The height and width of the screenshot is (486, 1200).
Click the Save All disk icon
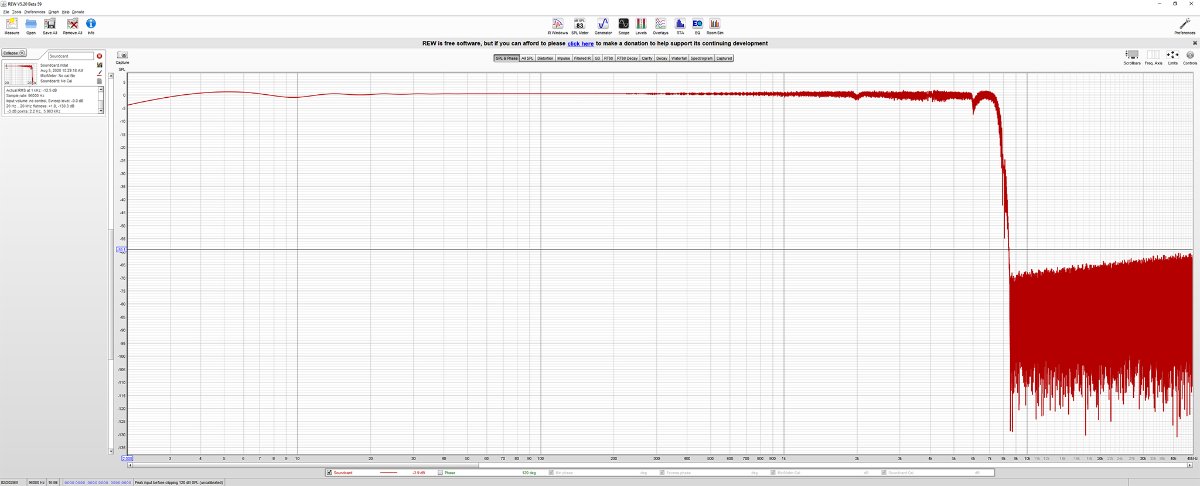[x=49, y=24]
